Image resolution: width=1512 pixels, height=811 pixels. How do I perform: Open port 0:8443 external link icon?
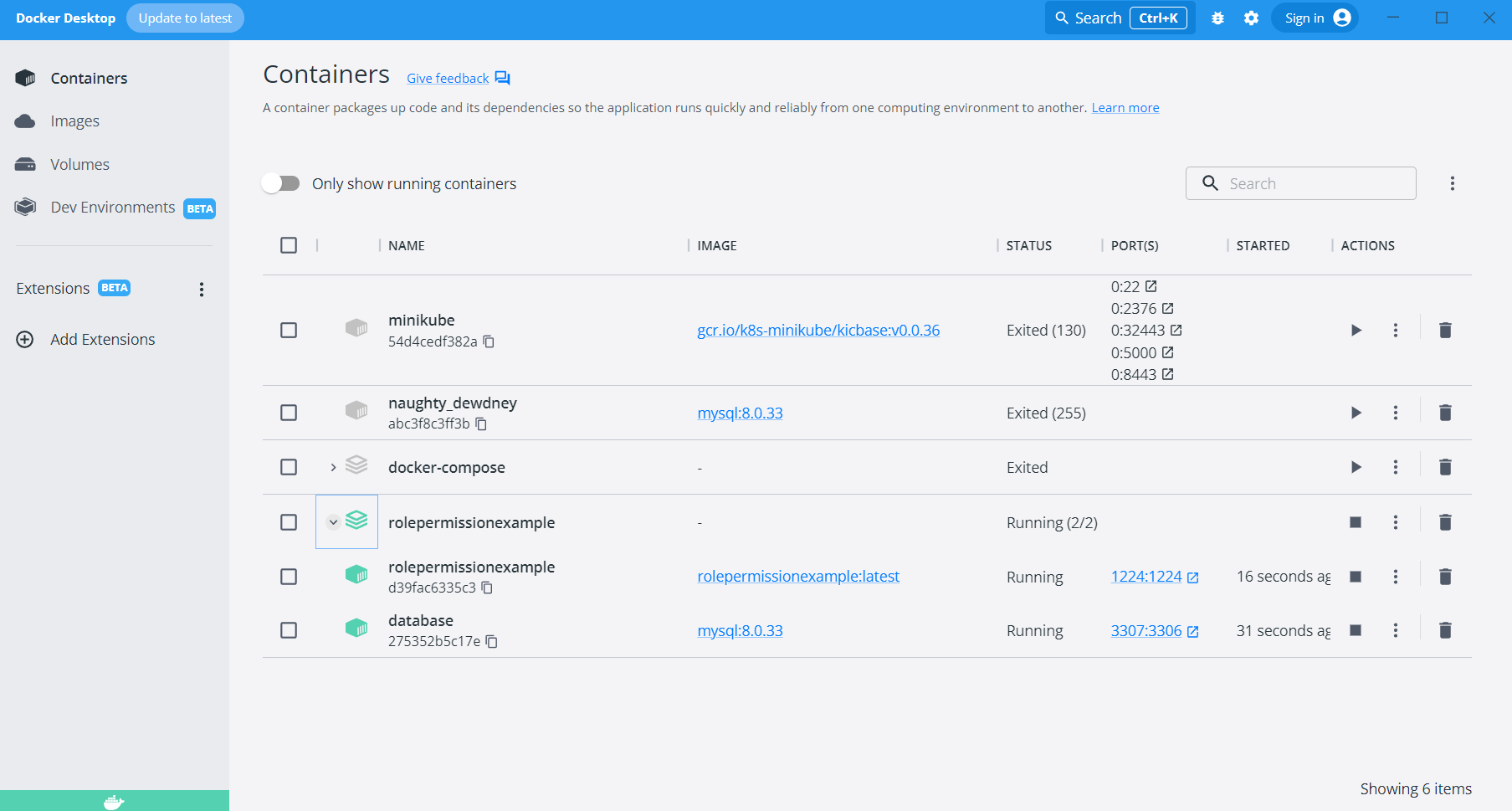pyautogui.click(x=1168, y=374)
